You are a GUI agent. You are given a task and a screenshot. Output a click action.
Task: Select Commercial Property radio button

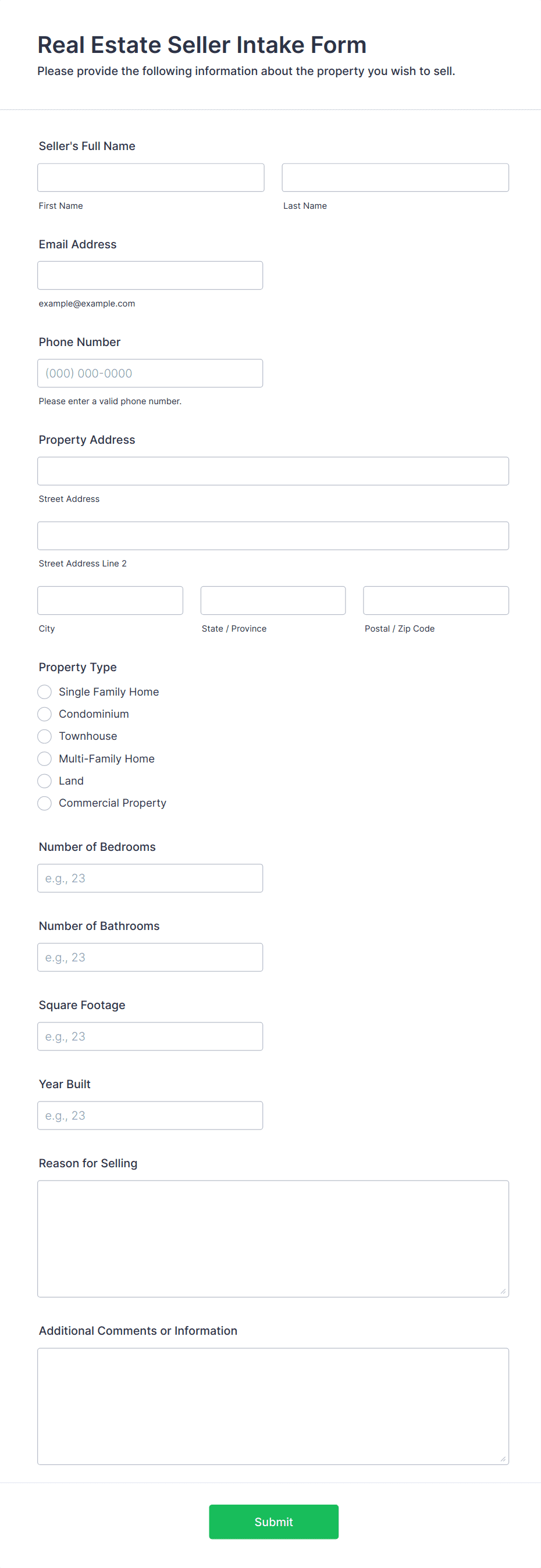click(44, 803)
